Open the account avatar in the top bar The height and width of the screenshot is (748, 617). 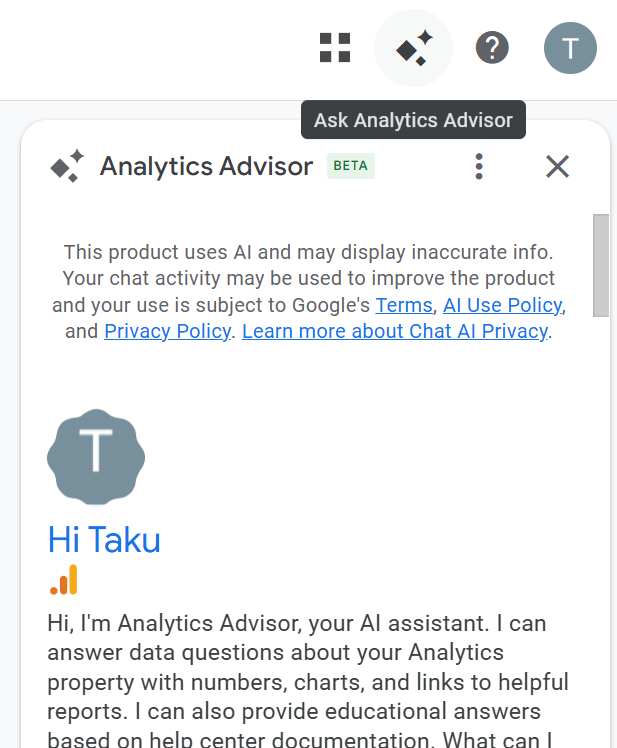pos(570,48)
